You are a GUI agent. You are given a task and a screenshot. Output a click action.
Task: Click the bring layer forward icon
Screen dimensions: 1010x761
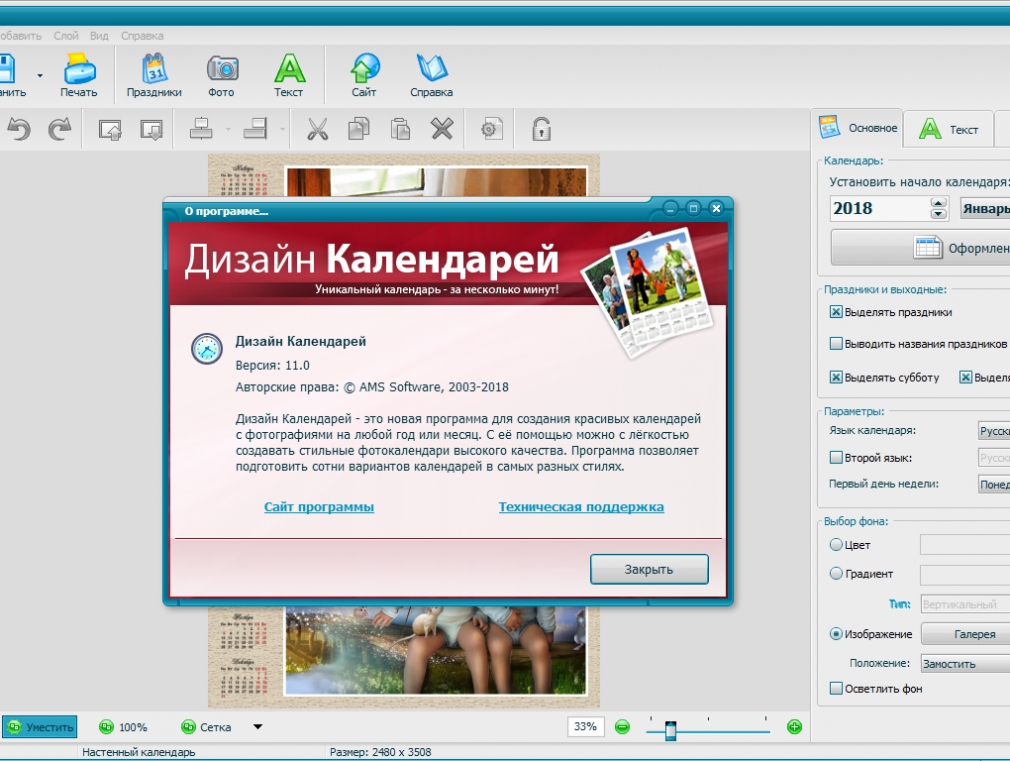110,130
